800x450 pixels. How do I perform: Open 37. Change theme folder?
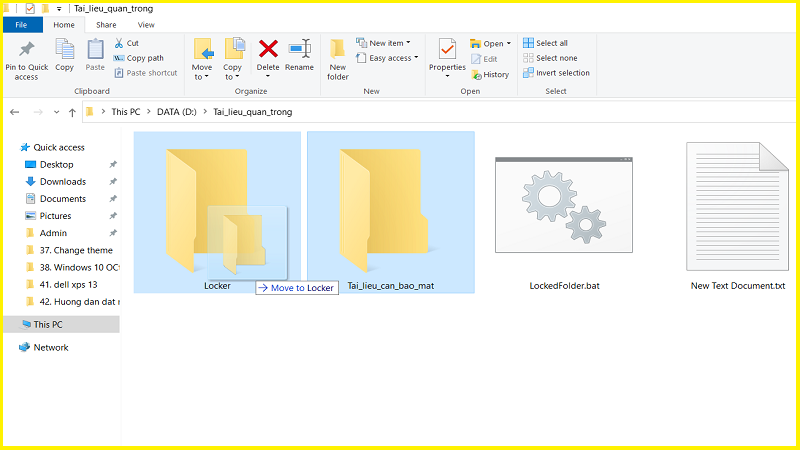[x=76, y=250]
